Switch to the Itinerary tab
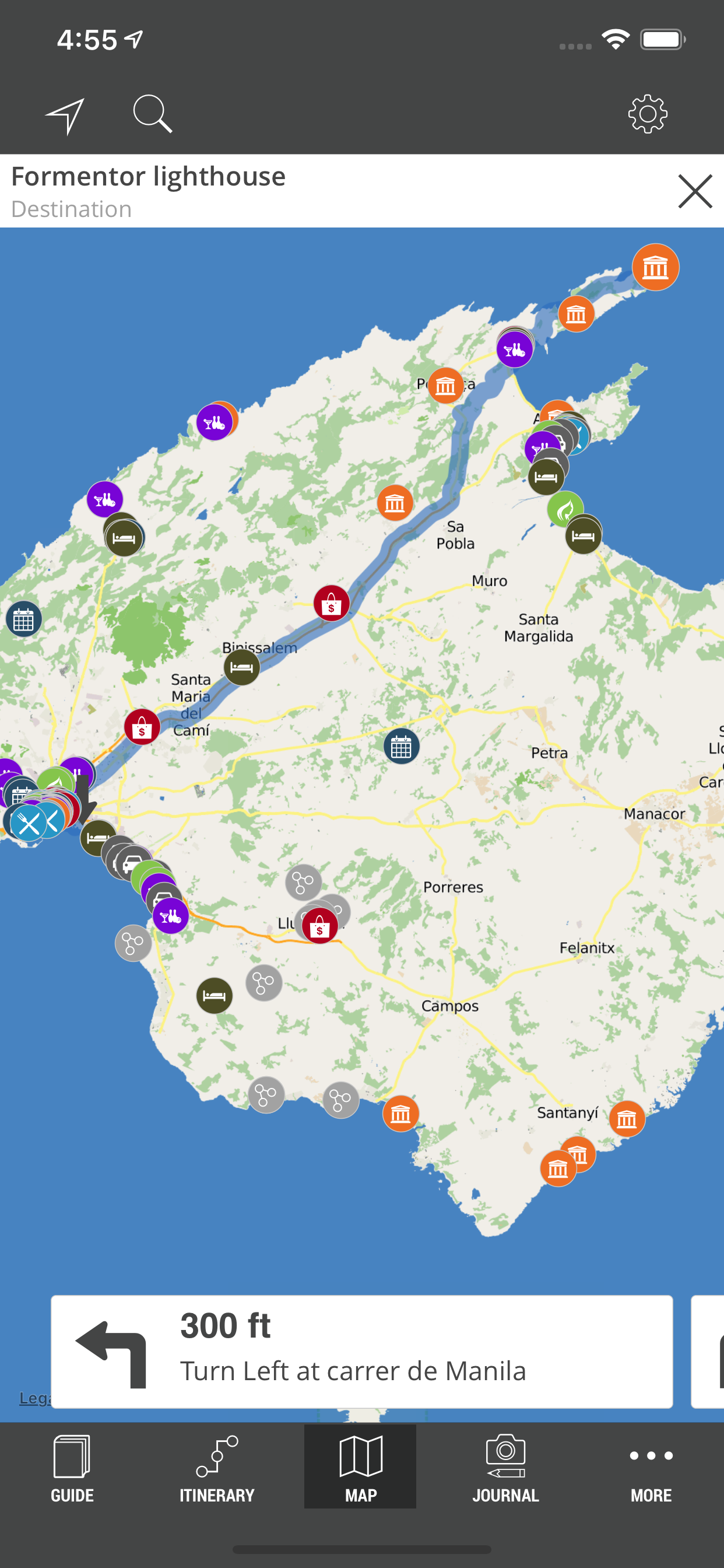 pos(217,1469)
